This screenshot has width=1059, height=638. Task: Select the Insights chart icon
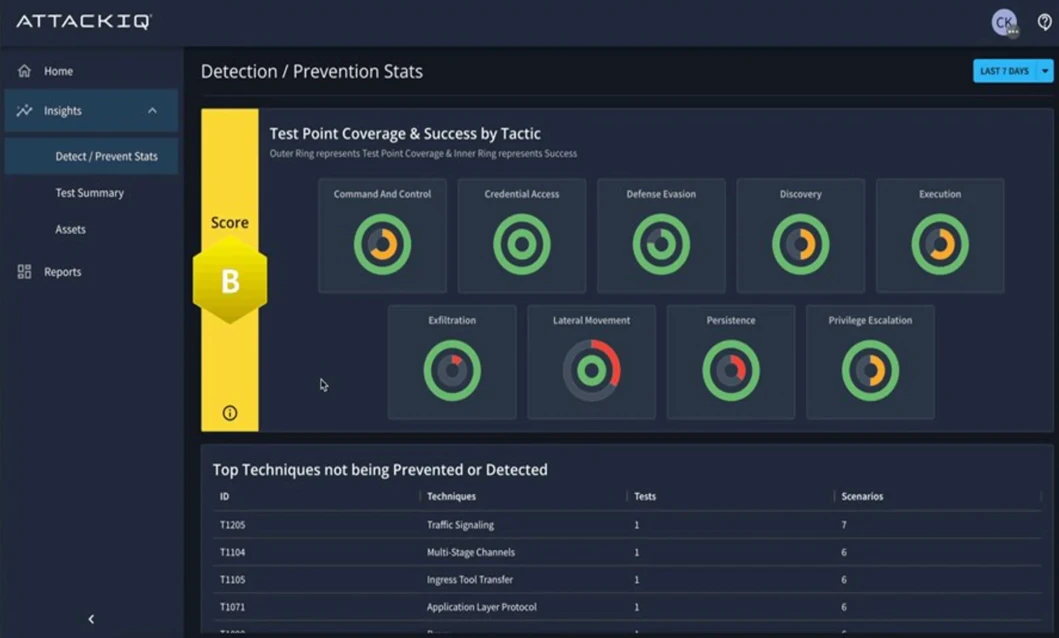(24, 110)
